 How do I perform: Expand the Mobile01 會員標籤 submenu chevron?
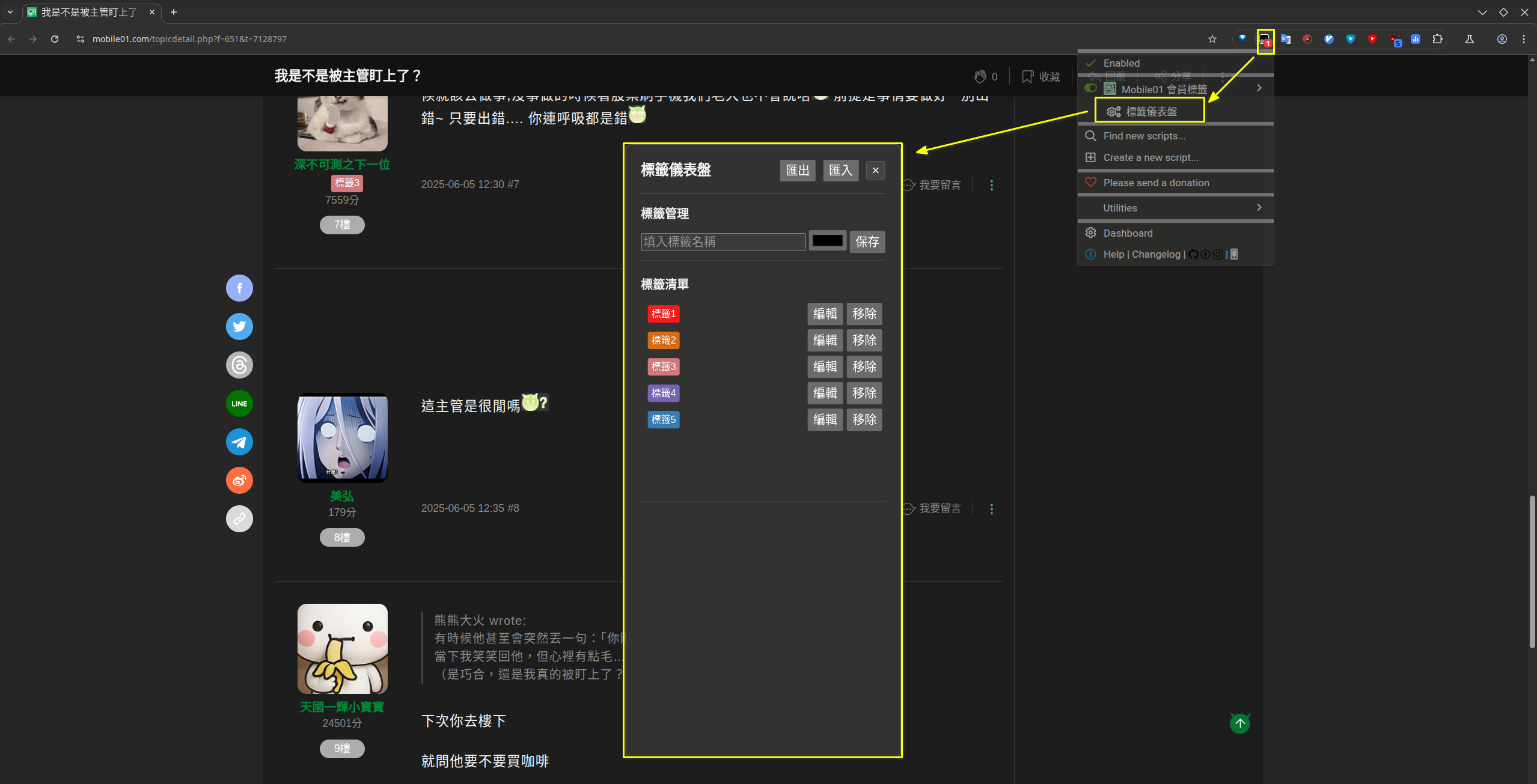(x=1259, y=88)
